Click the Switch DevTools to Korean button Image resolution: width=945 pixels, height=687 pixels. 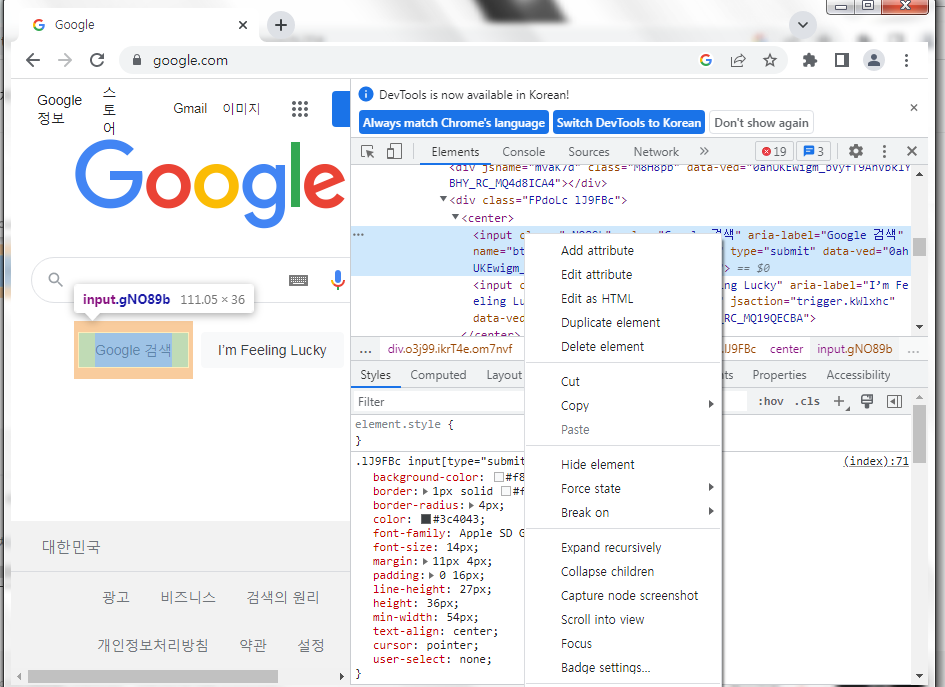point(629,123)
